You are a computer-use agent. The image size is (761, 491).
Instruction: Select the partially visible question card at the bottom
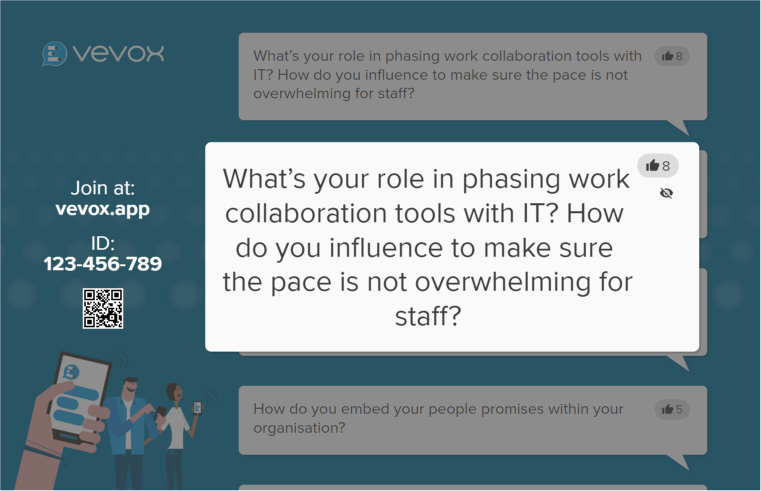472,487
